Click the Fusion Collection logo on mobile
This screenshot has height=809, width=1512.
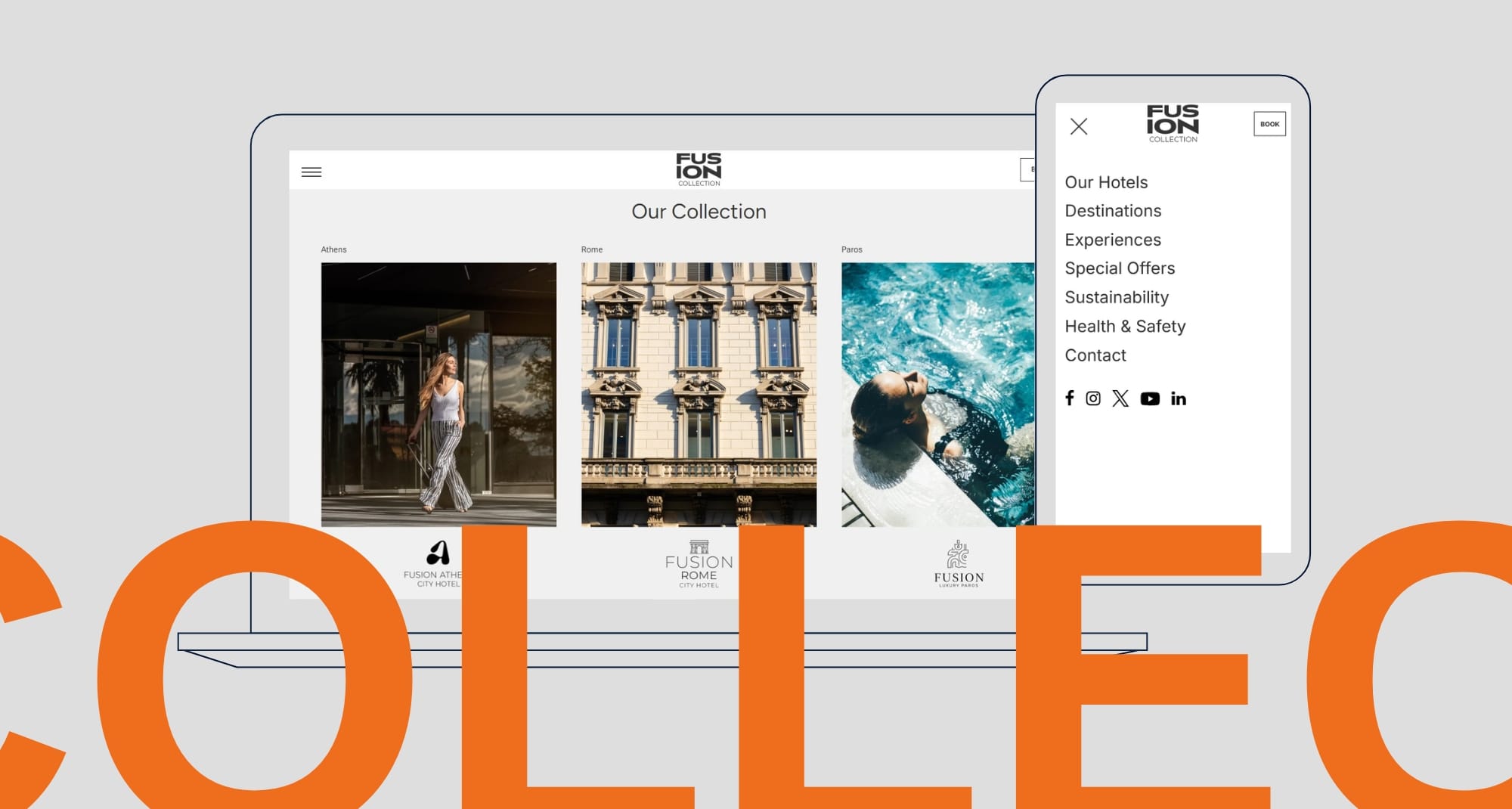tap(1173, 124)
